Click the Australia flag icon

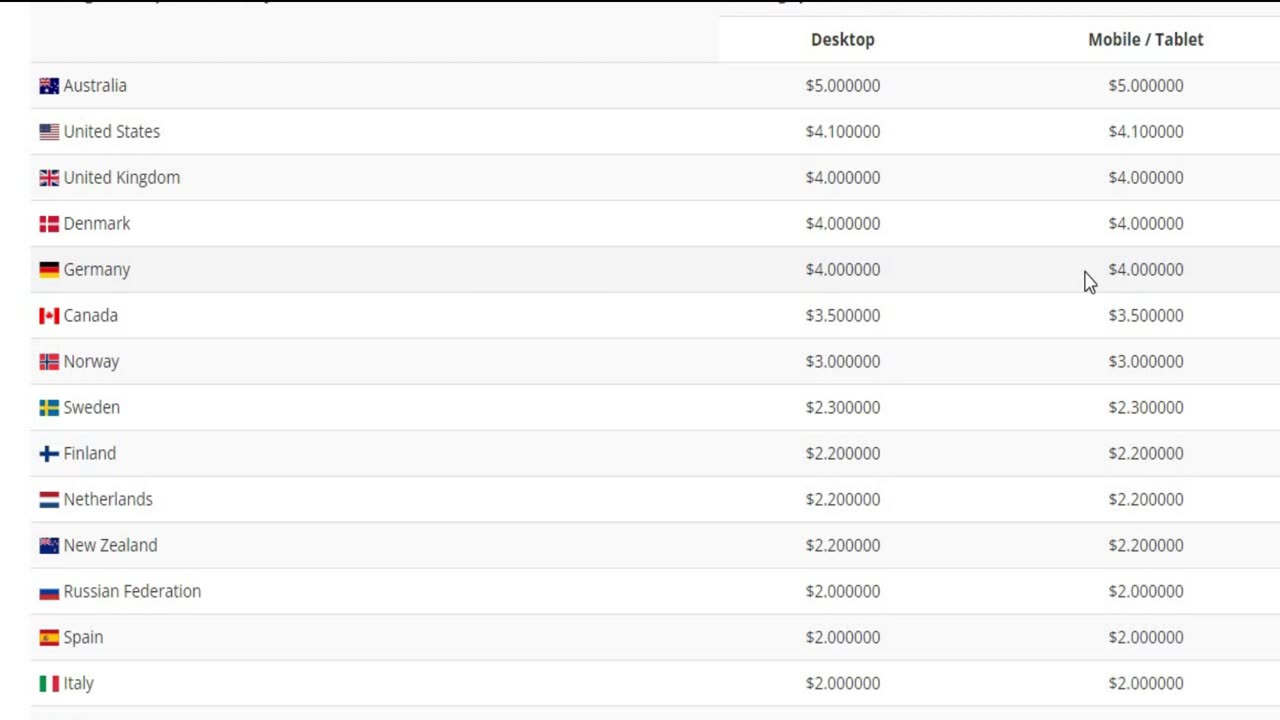(x=49, y=86)
